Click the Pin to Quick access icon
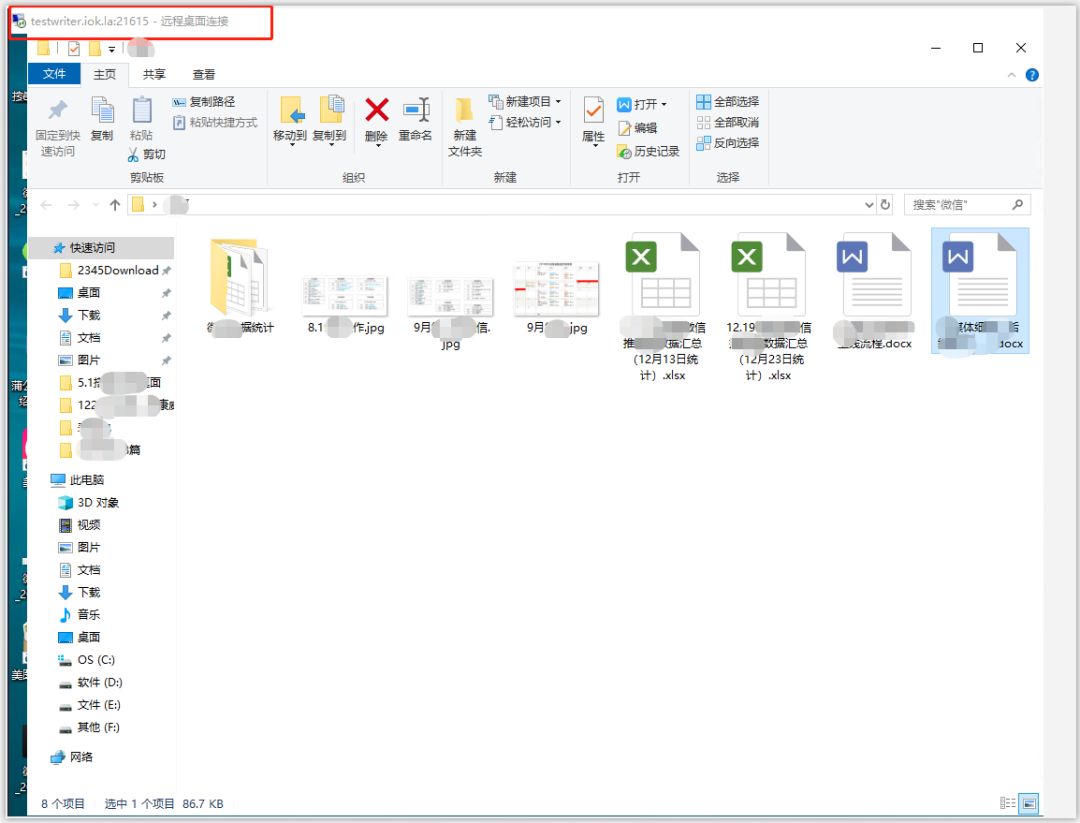Viewport: 1080px width, 823px height. pyautogui.click(x=58, y=110)
